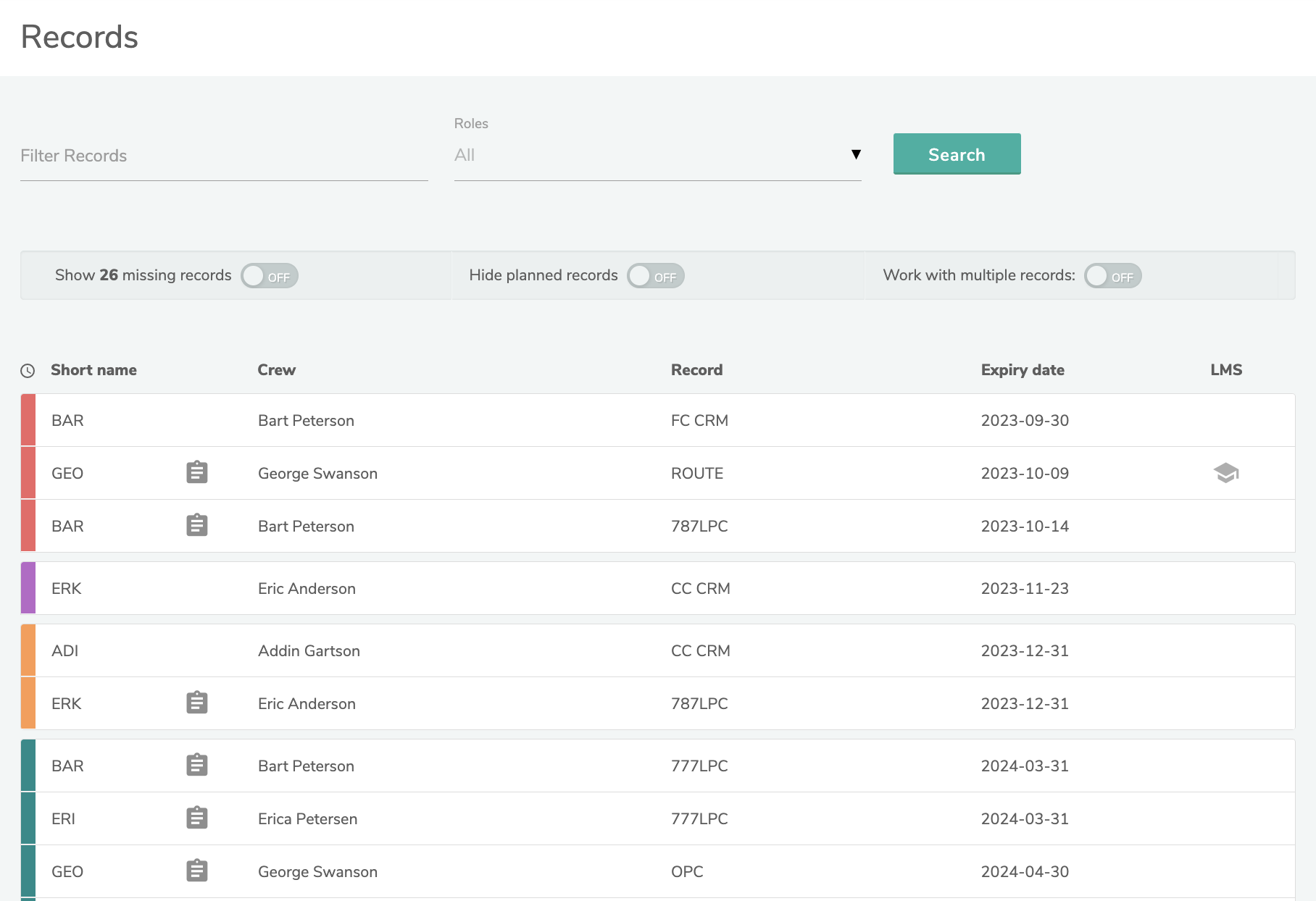
Task: Click clipboard icon in Bart Peterson 787LPC row
Action: (x=197, y=525)
